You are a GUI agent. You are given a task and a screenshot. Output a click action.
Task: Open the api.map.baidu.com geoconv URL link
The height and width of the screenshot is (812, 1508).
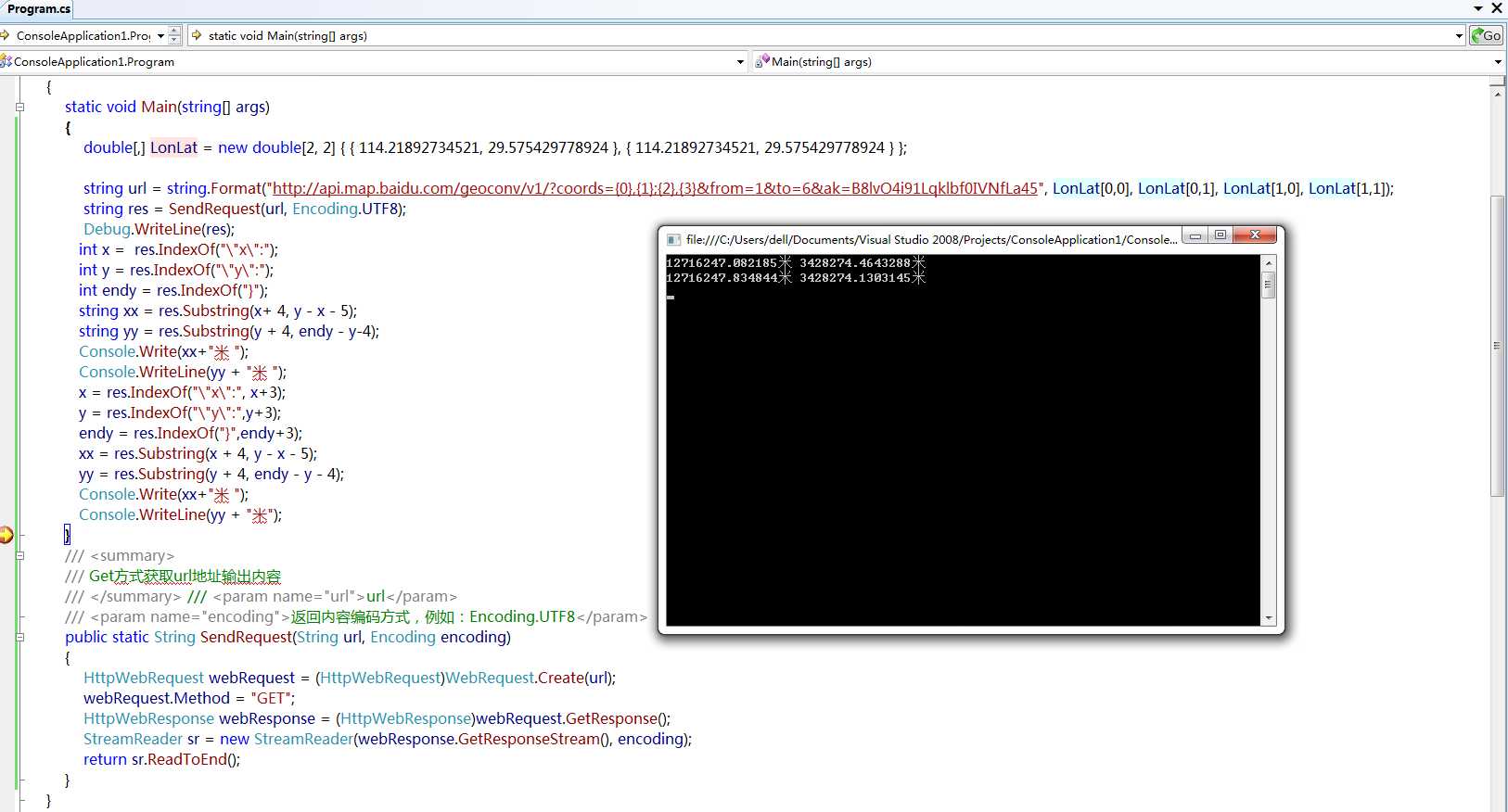click(x=655, y=188)
